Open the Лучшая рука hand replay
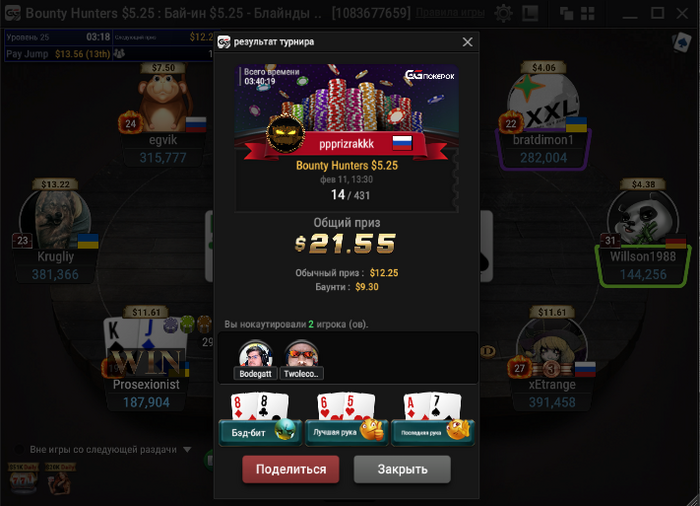The width and height of the screenshot is (700, 506). coord(346,419)
